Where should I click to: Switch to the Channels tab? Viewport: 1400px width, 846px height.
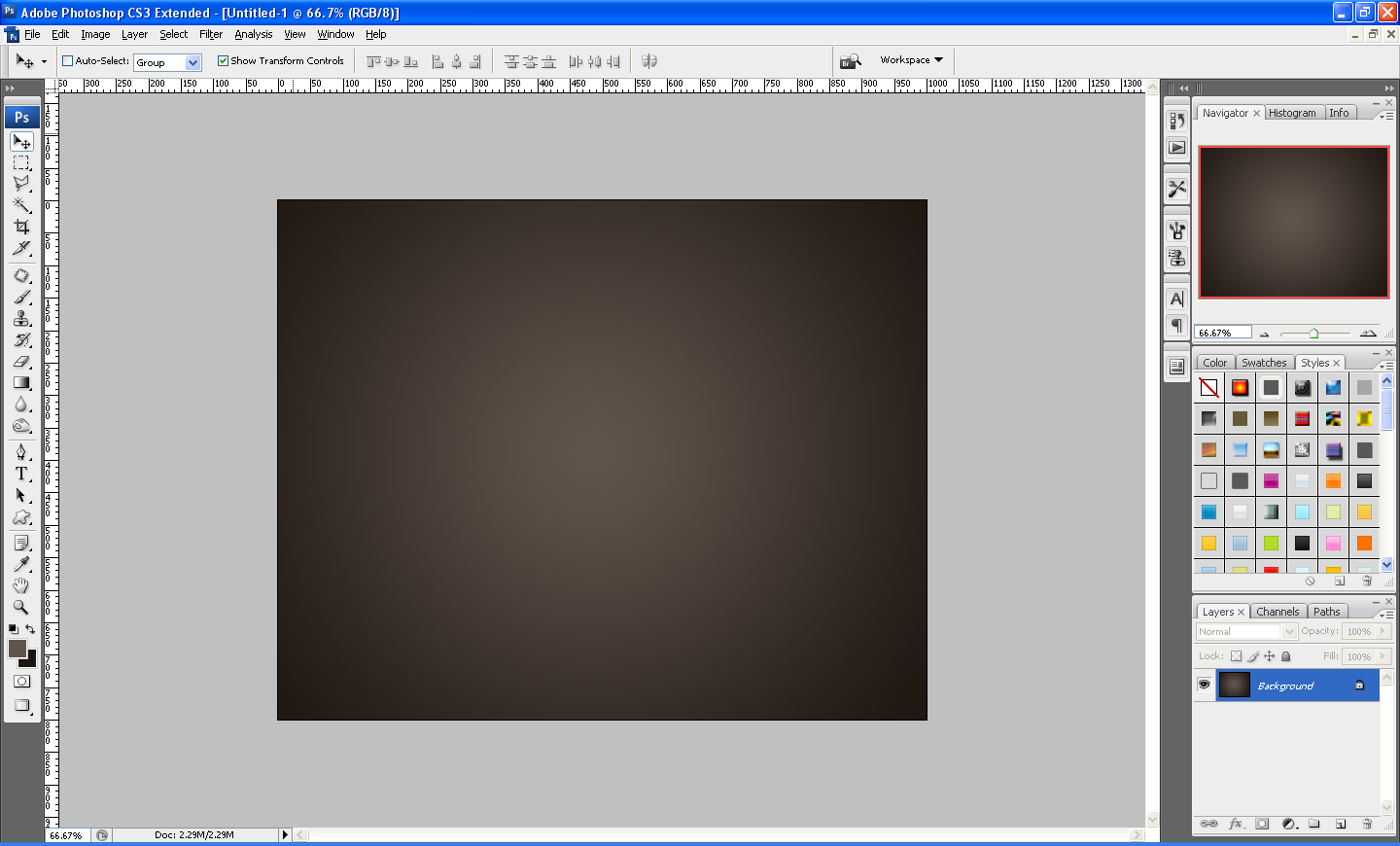point(1277,612)
